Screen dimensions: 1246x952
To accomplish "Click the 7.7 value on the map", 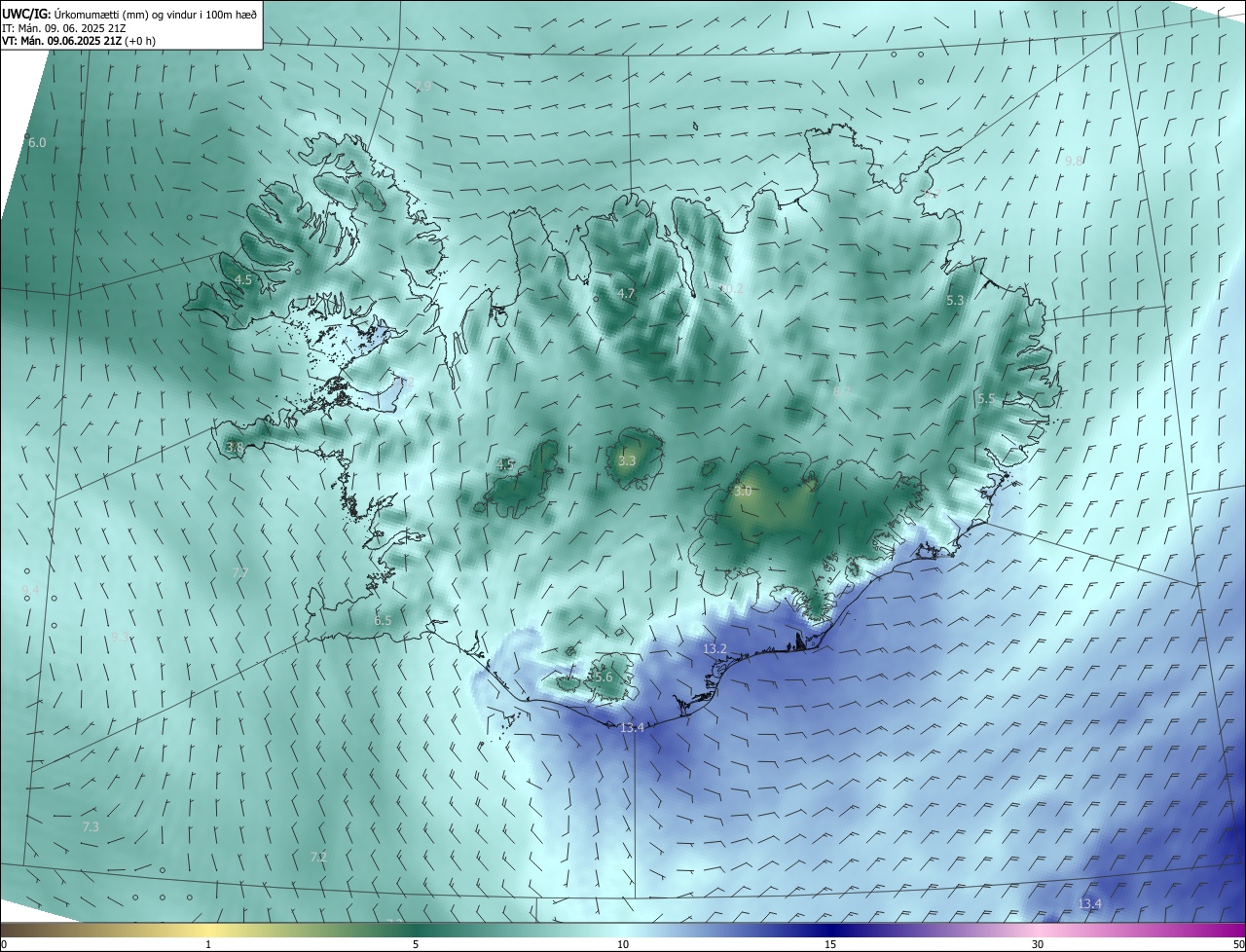I will tap(240, 572).
